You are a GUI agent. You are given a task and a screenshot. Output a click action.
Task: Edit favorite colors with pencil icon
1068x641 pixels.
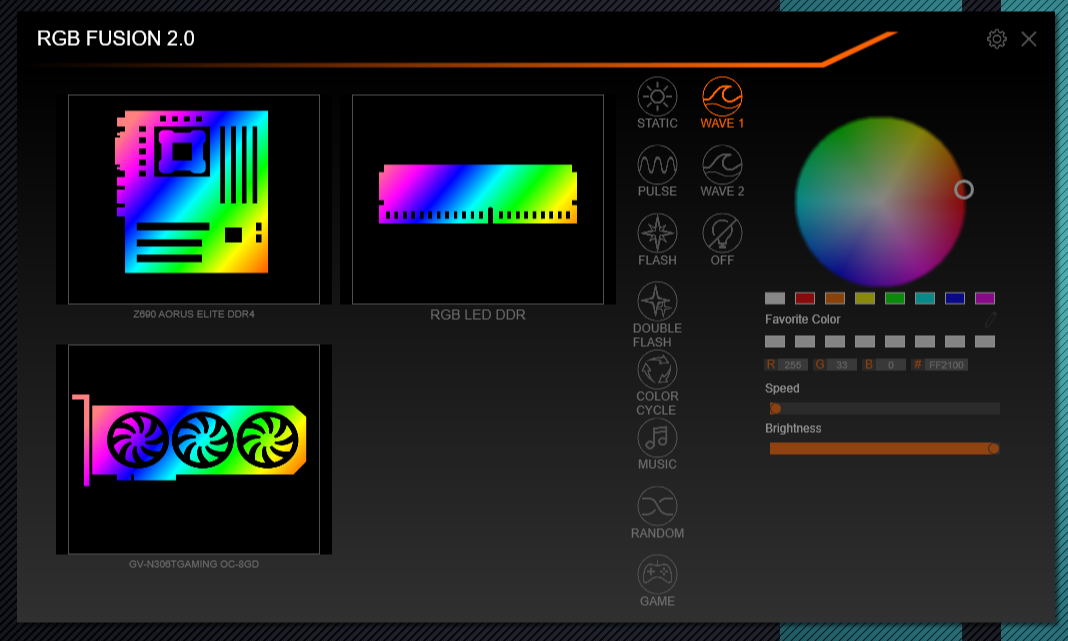tap(990, 319)
